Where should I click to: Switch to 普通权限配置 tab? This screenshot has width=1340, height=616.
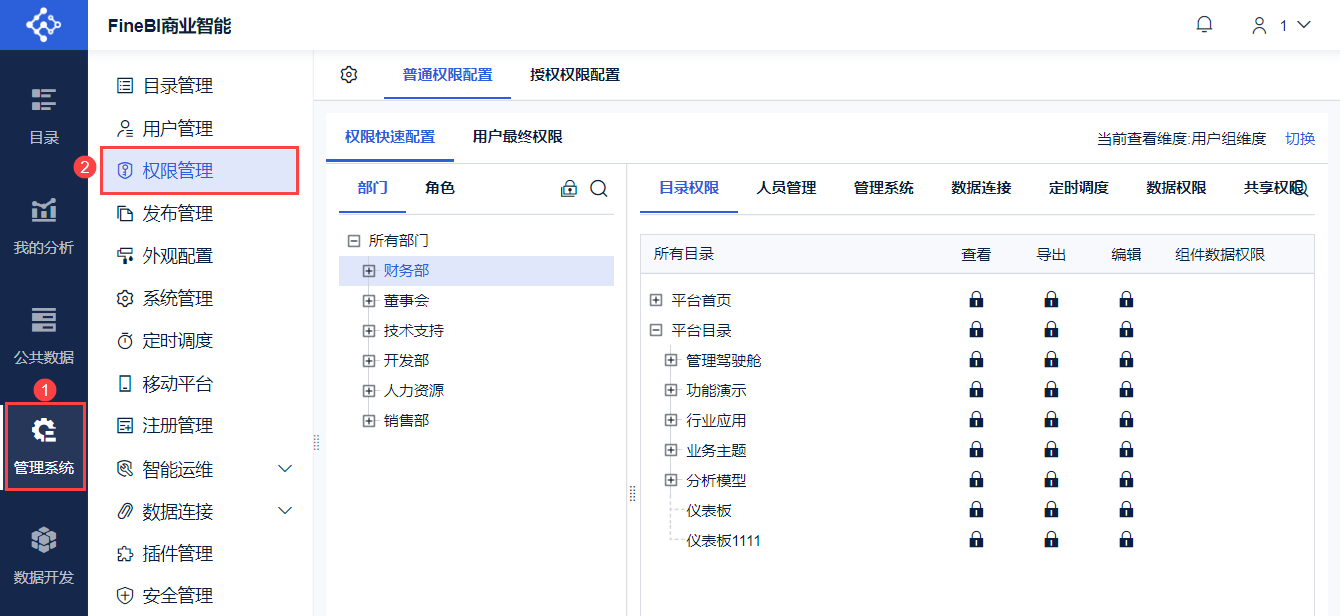pos(447,75)
